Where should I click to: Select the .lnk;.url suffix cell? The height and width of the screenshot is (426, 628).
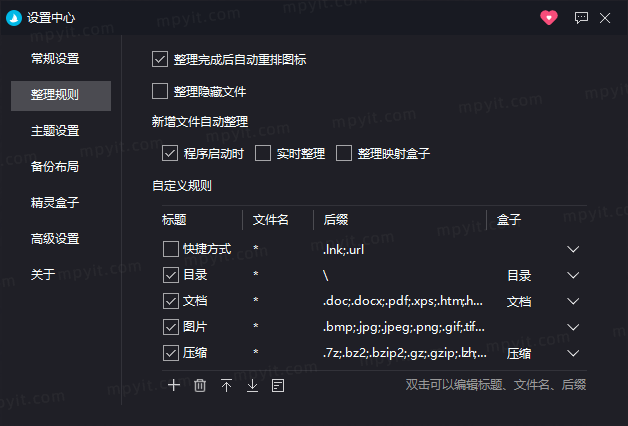pyautogui.click(x=343, y=250)
